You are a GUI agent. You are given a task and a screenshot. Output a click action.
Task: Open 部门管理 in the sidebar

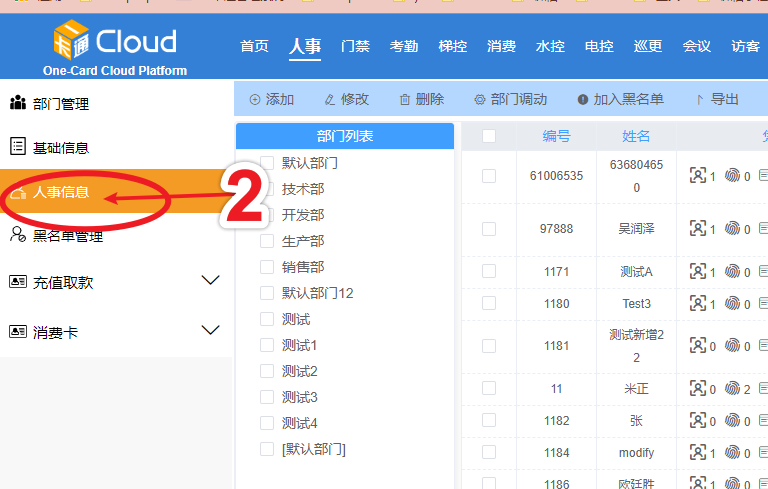click(x=60, y=104)
